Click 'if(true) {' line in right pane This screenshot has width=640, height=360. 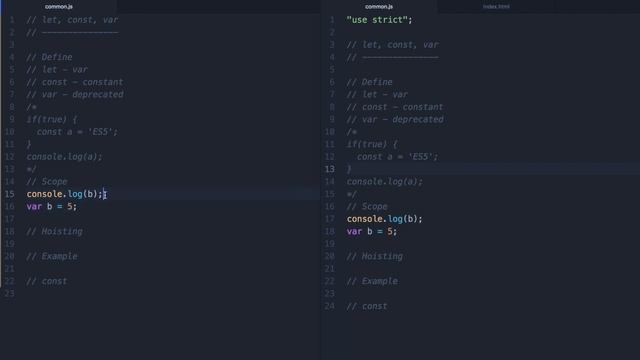point(372,144)
